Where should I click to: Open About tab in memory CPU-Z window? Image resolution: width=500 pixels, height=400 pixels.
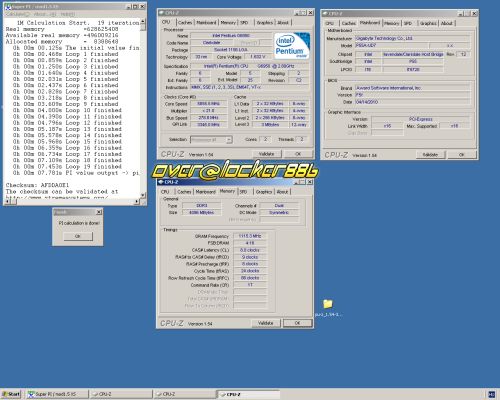(282, 192)
